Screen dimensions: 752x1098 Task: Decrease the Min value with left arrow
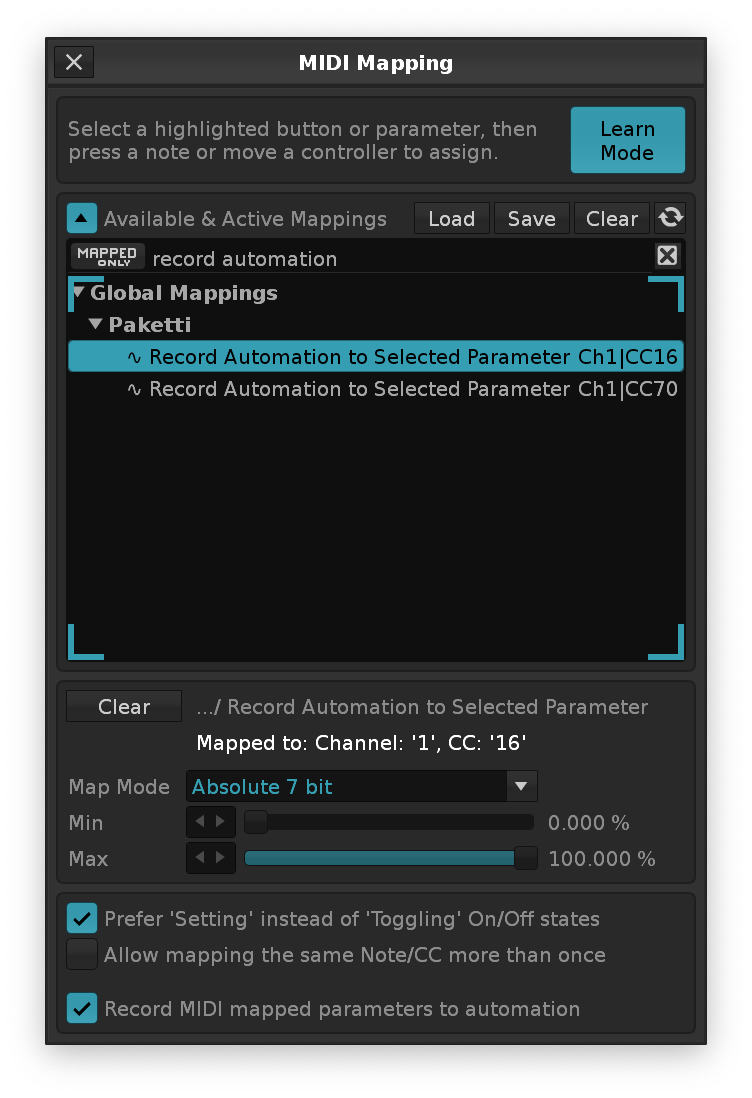[x=200, y=822]
